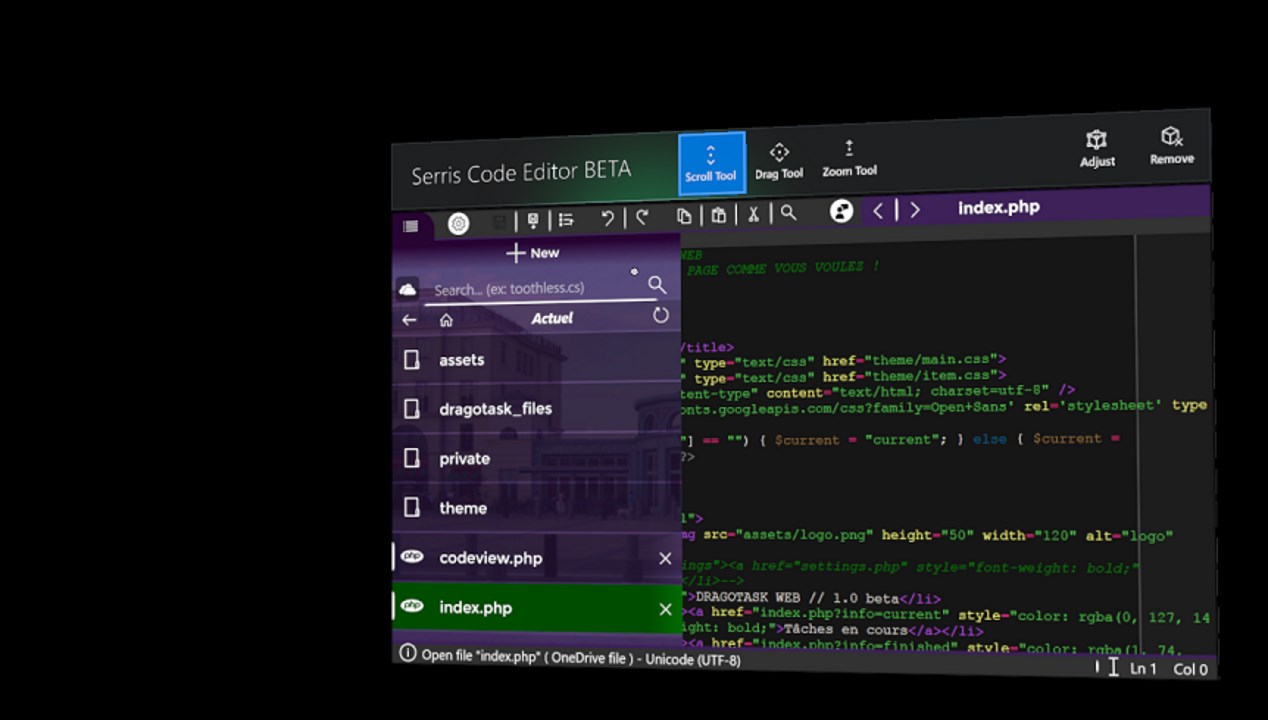Viewport: 1268px width, 720px height.
Task: Click the list lines toolbar icon
Action: pyautogui.click(x=566, y=220)
